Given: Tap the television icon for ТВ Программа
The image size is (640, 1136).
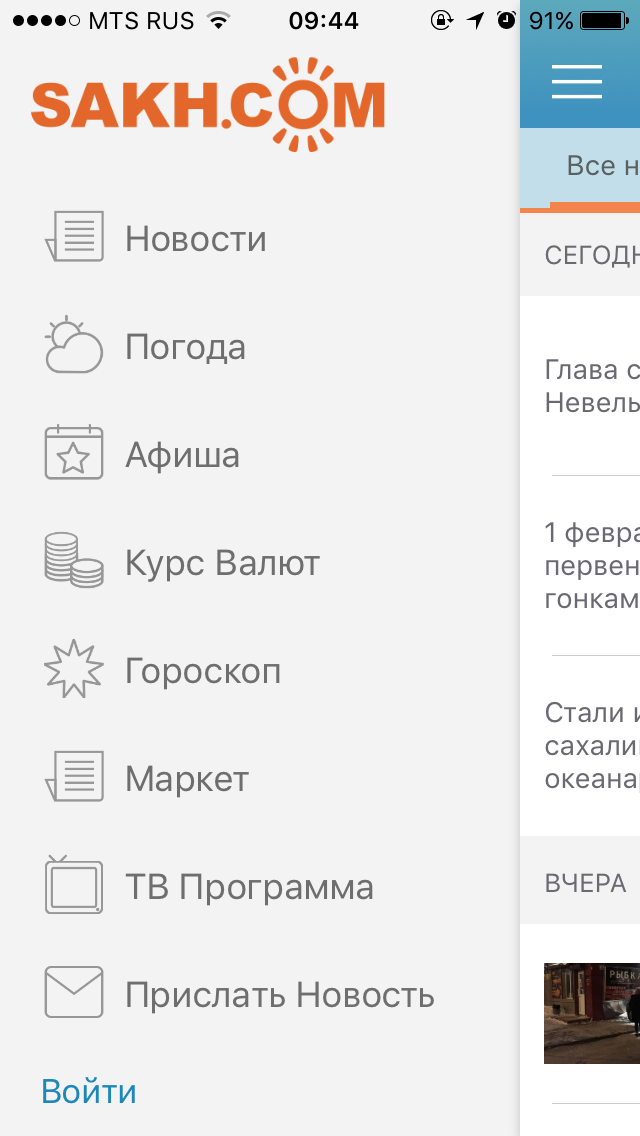Looking at the screenshot, I should [74, 884].
